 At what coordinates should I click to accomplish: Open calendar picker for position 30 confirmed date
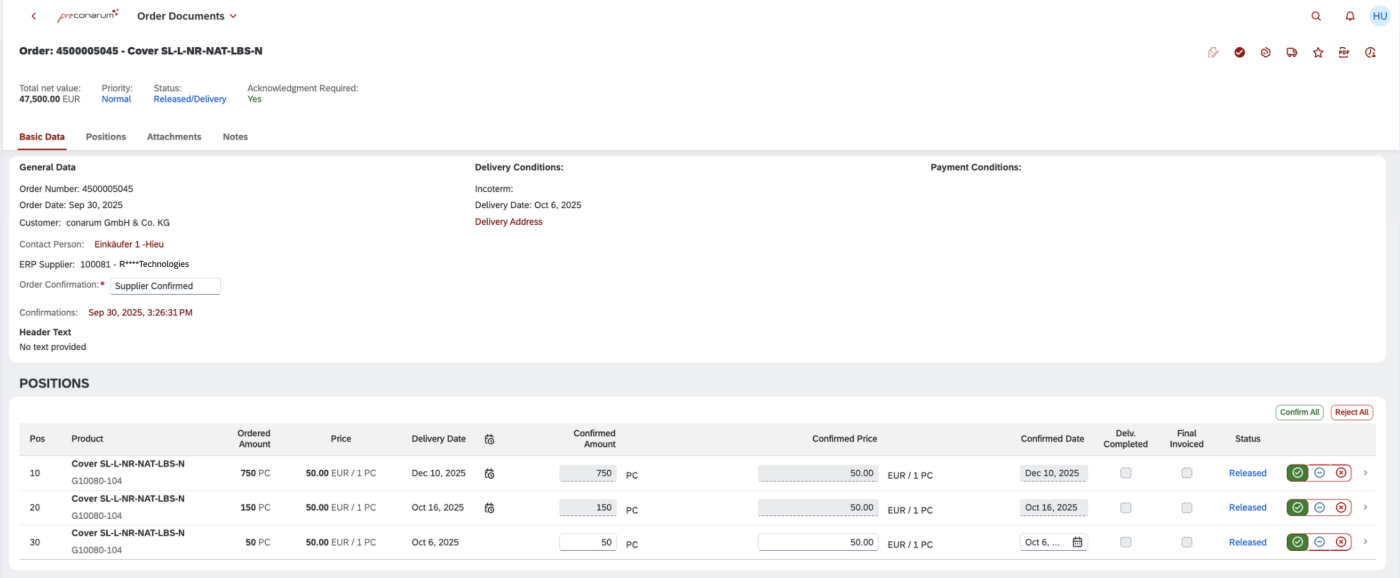[1077, 542]
